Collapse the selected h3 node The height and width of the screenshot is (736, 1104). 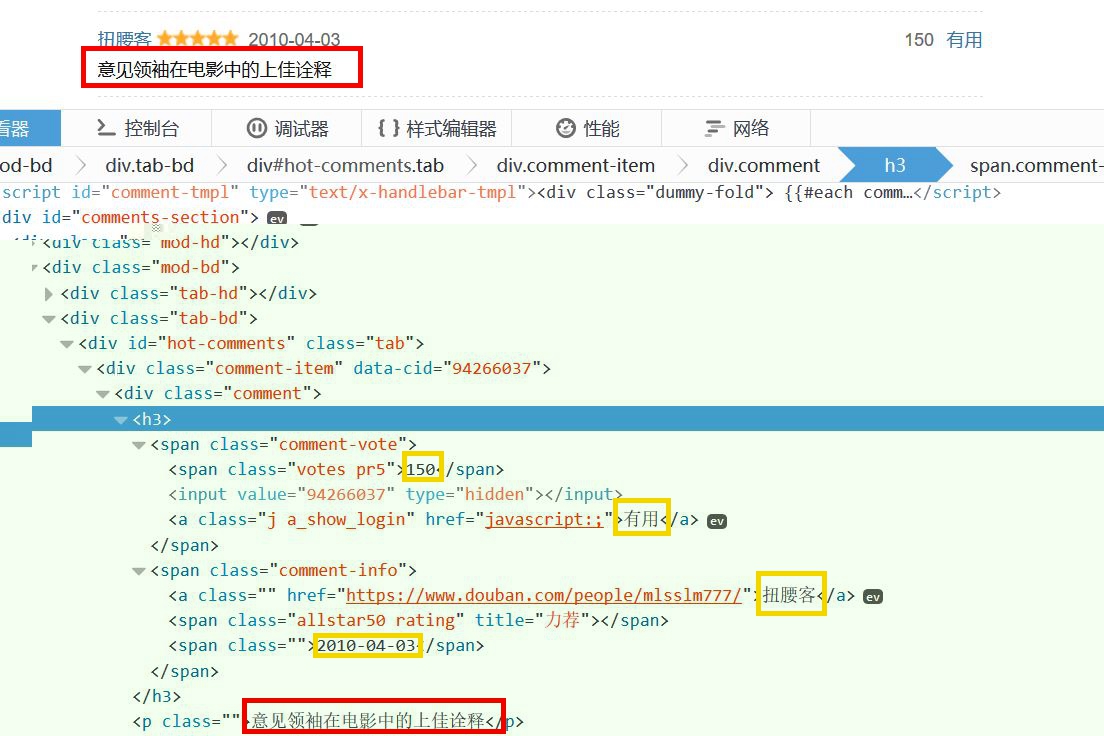click(x=120, y=420)
